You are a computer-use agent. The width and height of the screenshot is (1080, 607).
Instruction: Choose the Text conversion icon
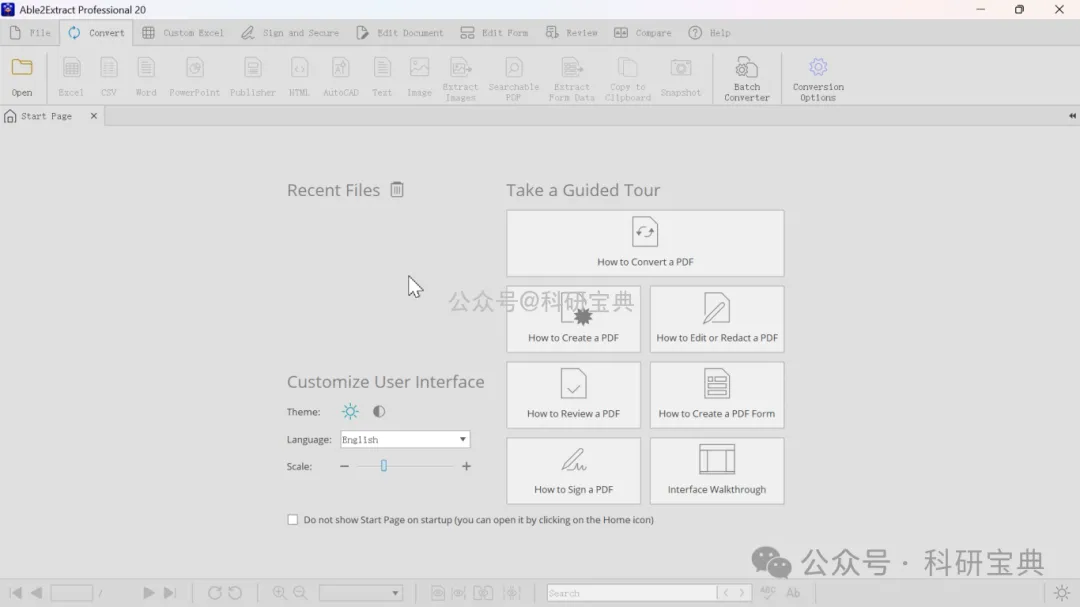click(382, 76)
